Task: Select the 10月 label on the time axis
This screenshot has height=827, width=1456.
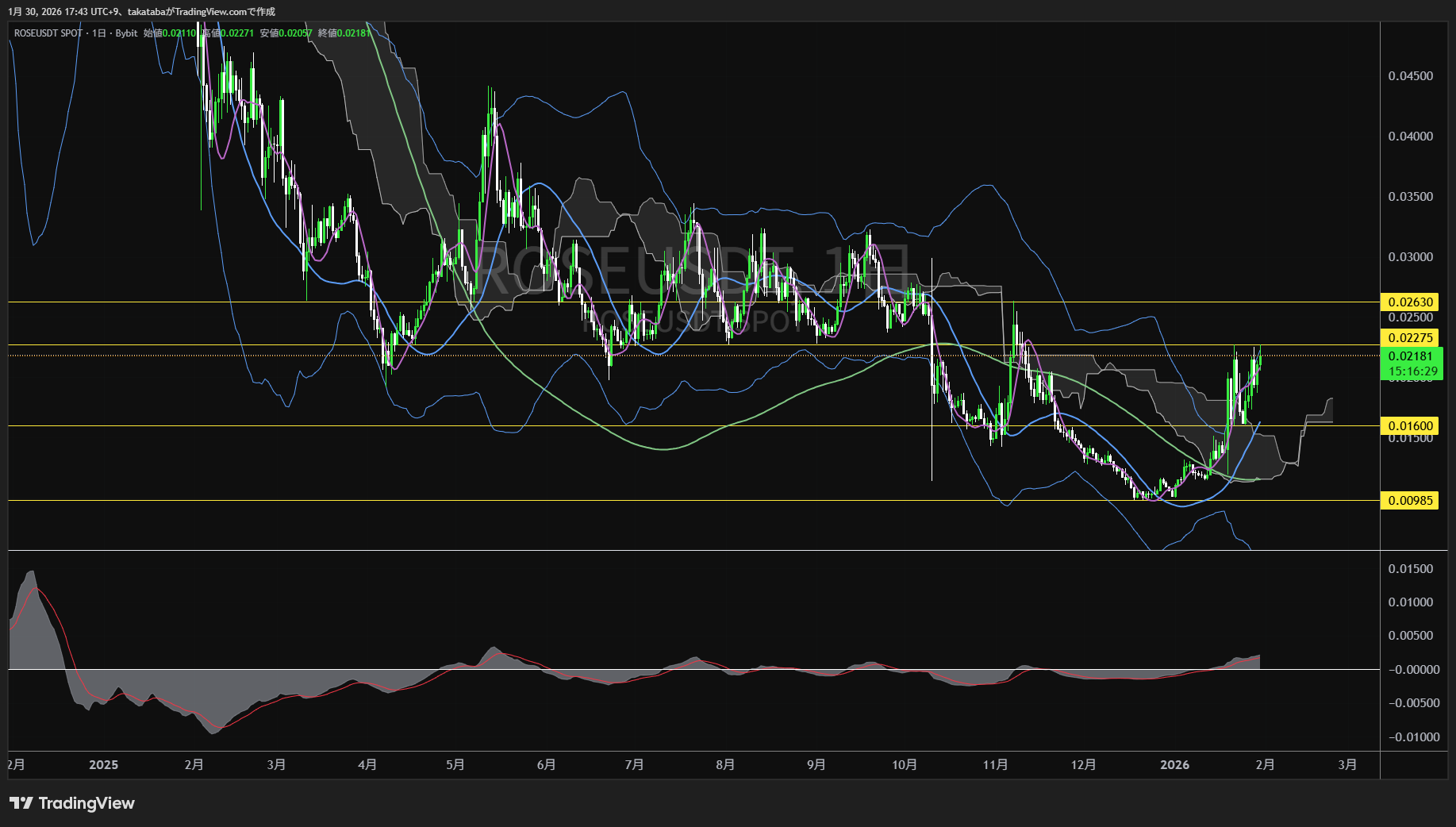Action: [905, 765]
